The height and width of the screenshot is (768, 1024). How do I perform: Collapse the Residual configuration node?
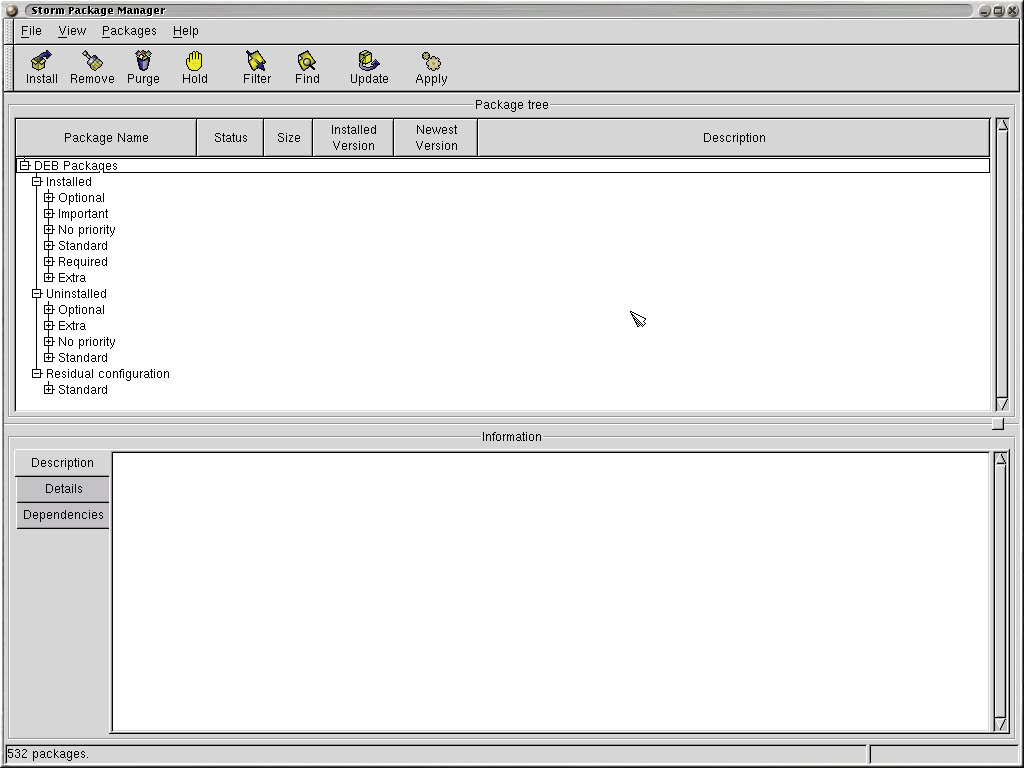[x=37, y=374]
